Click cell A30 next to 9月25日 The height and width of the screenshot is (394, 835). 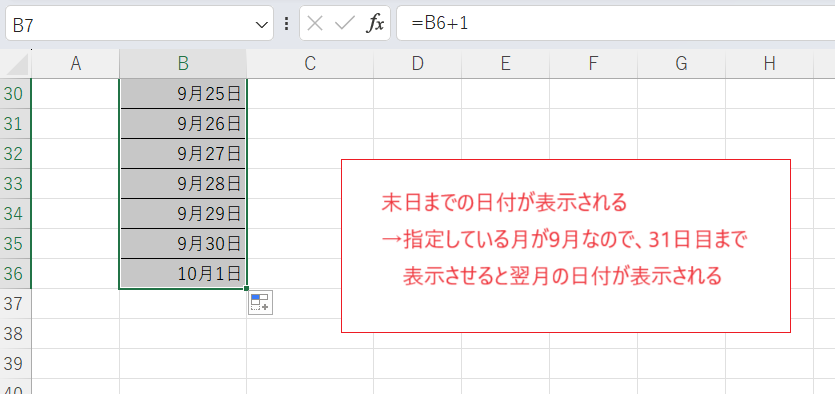tap(76, 94)
